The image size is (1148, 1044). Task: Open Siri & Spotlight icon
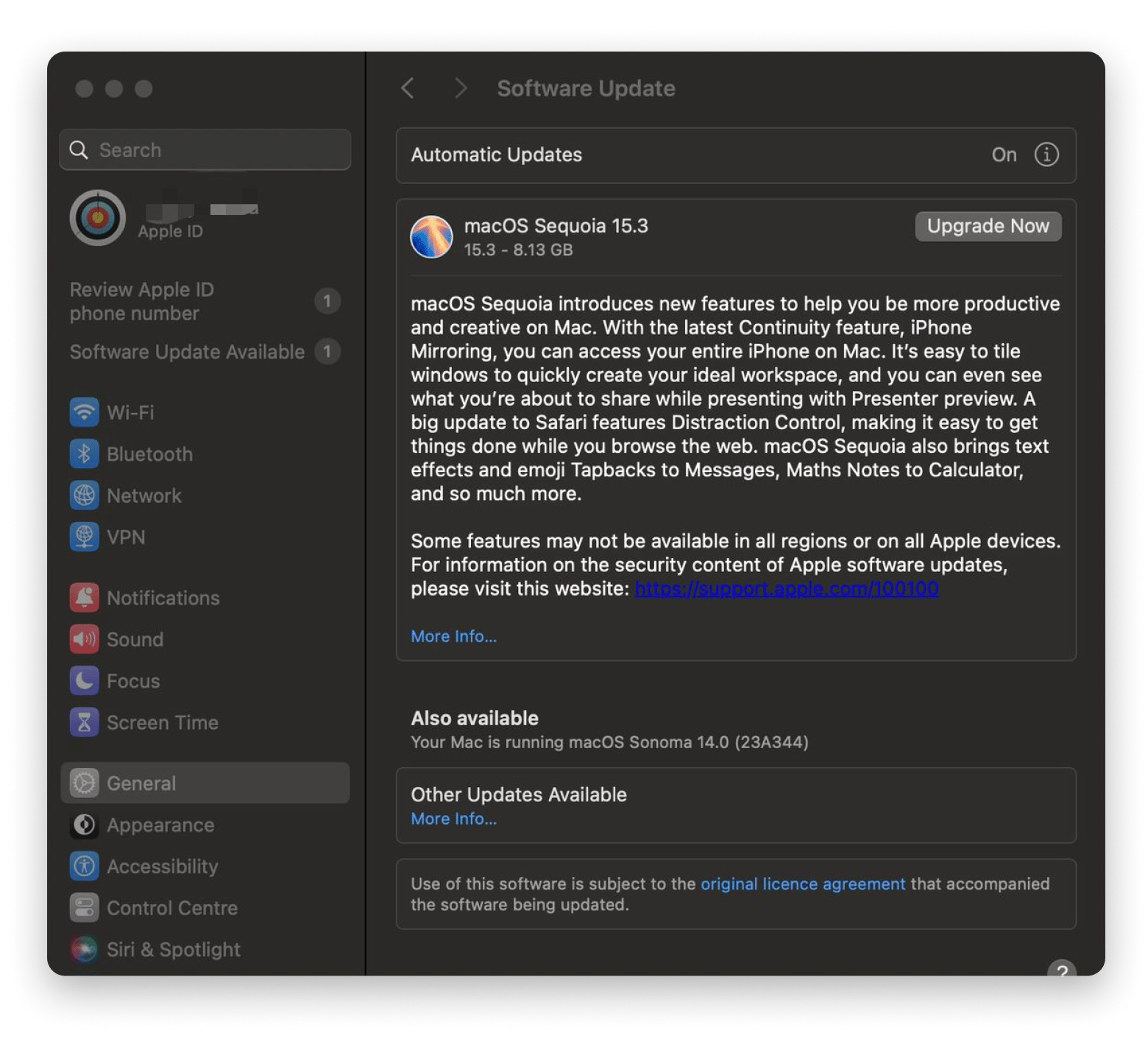tap(84, 950)
